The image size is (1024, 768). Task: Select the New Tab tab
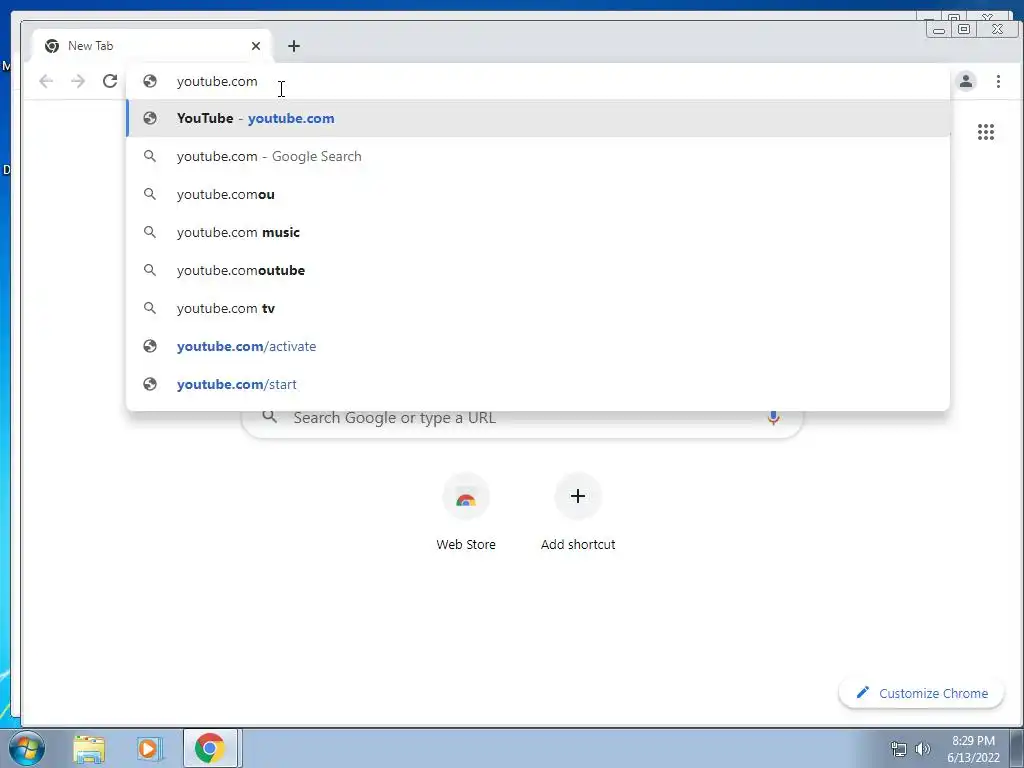coord(152,46)
